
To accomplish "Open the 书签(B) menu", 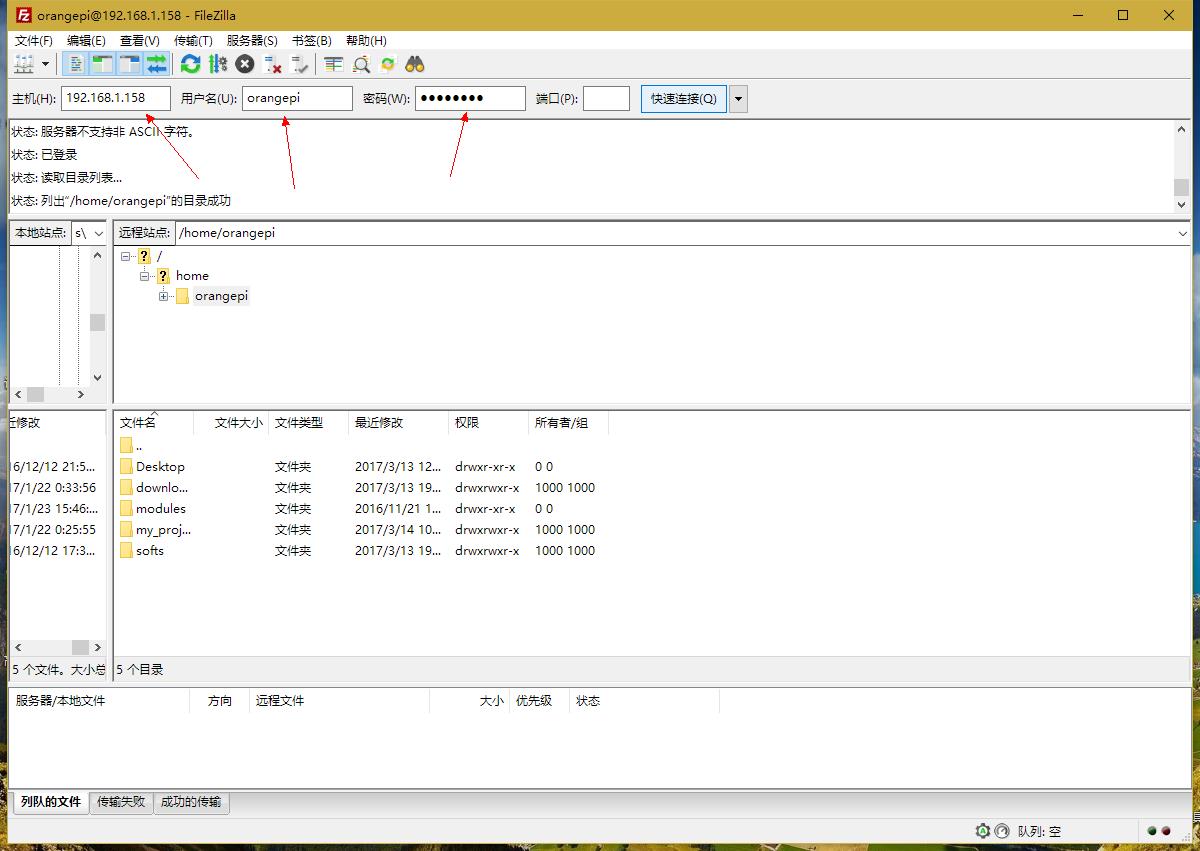I will pyautogui.click(x=311, y=40).
